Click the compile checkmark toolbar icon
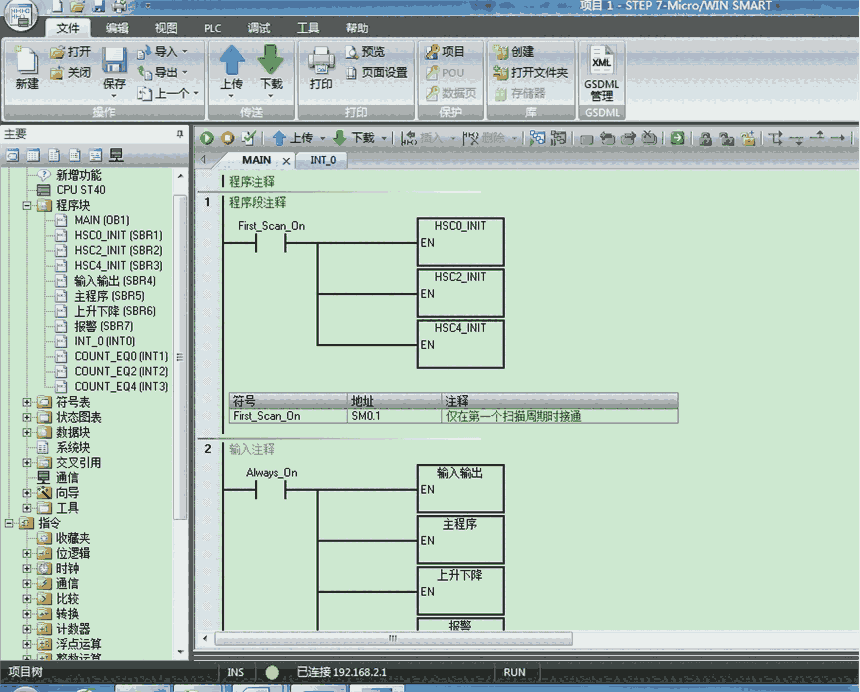This screenshot has height=692, width=860. [248, 138]
